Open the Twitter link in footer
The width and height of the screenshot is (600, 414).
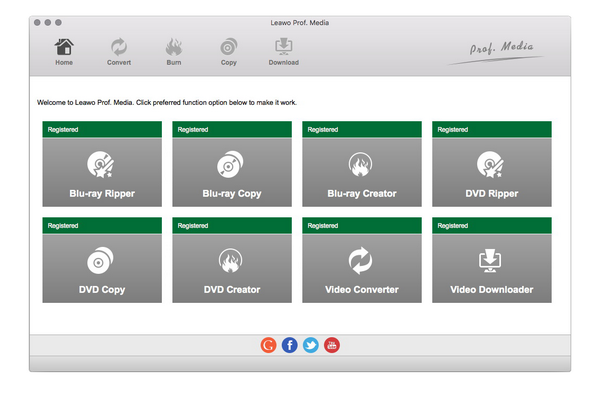(311, 345)
